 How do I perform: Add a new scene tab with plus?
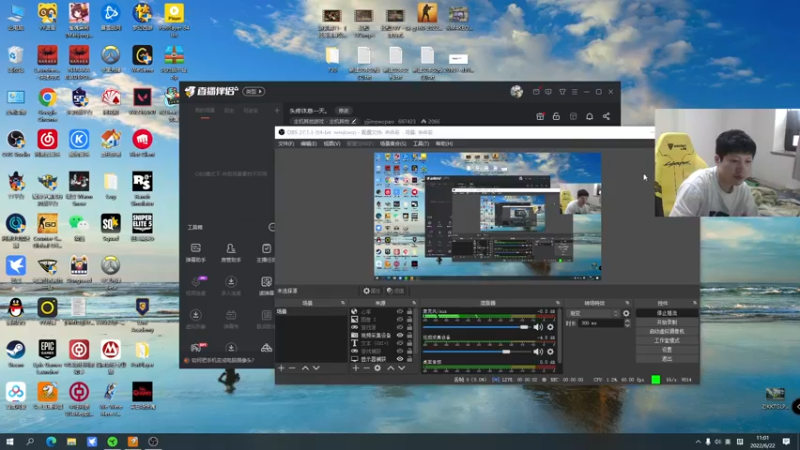coord(277,110)
